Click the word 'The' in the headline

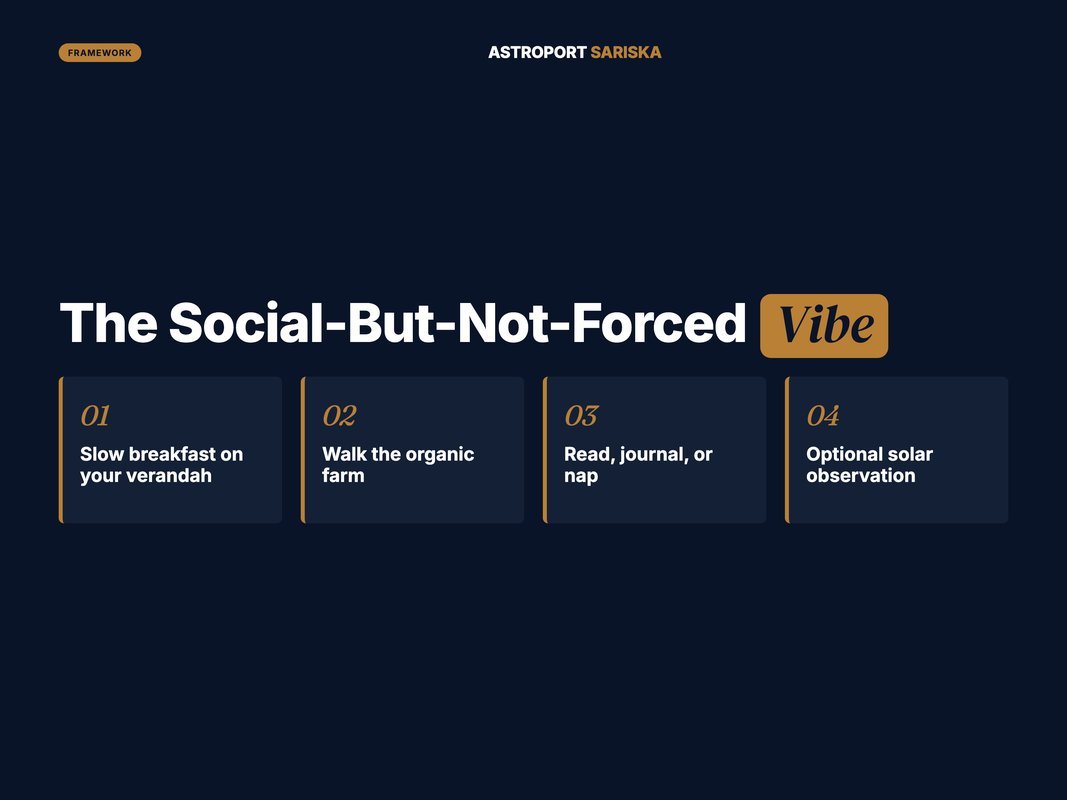pos(109,322)
